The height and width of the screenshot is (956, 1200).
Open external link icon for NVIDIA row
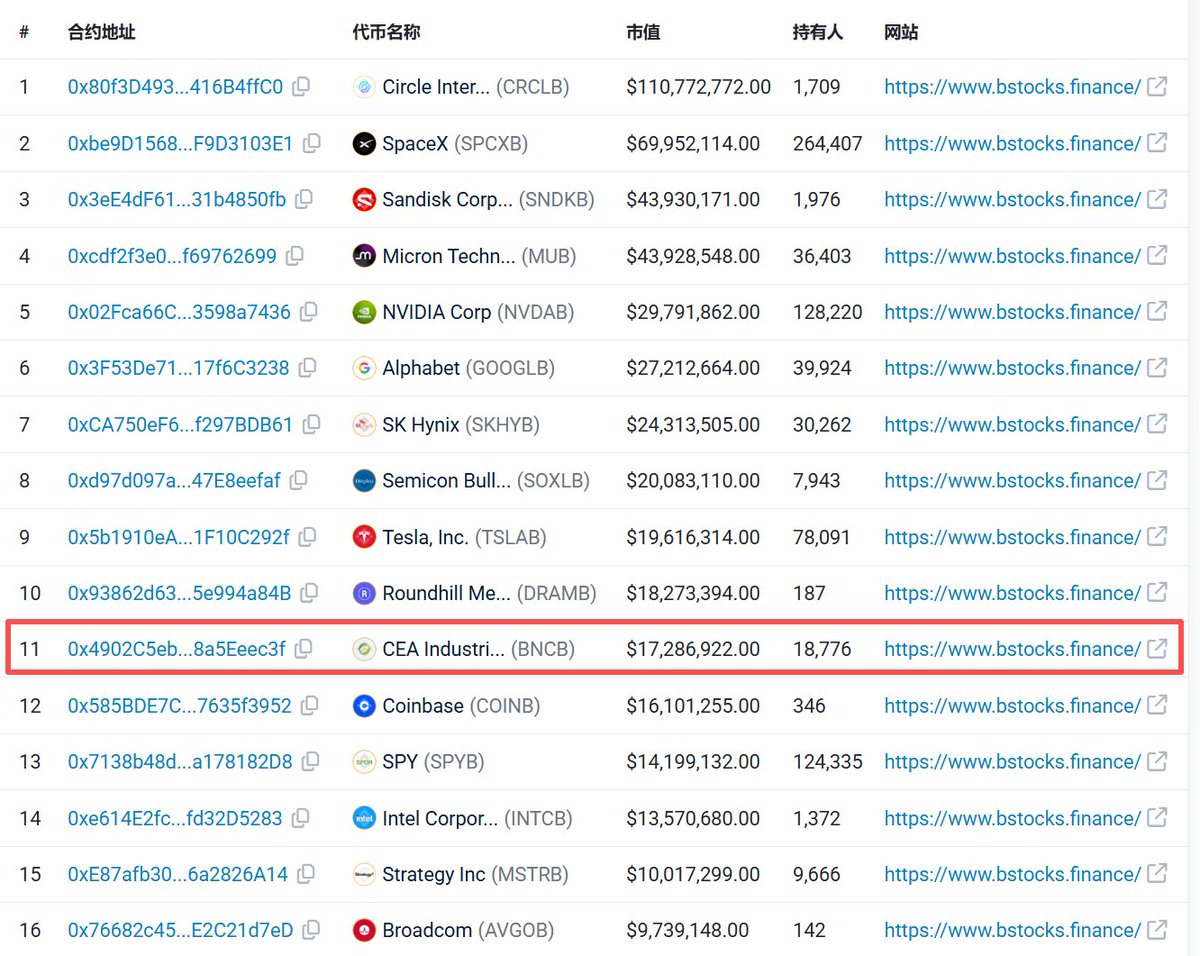click(x=1157, y=311)
